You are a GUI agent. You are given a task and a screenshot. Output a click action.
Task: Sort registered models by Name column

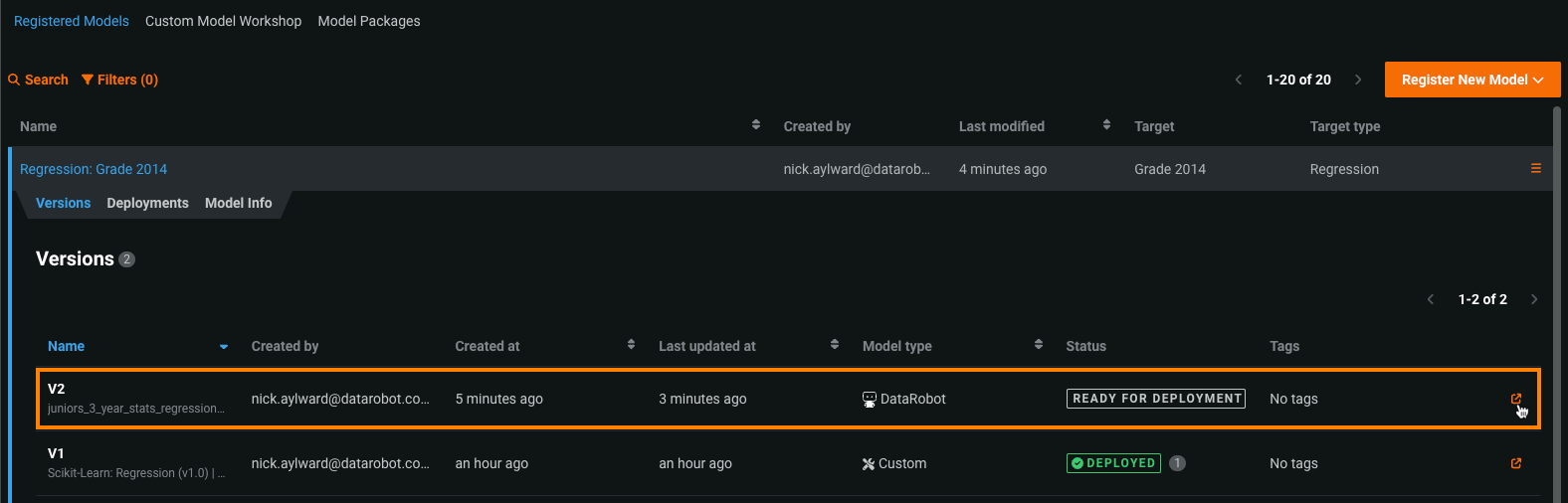click(x=756, y=125)
